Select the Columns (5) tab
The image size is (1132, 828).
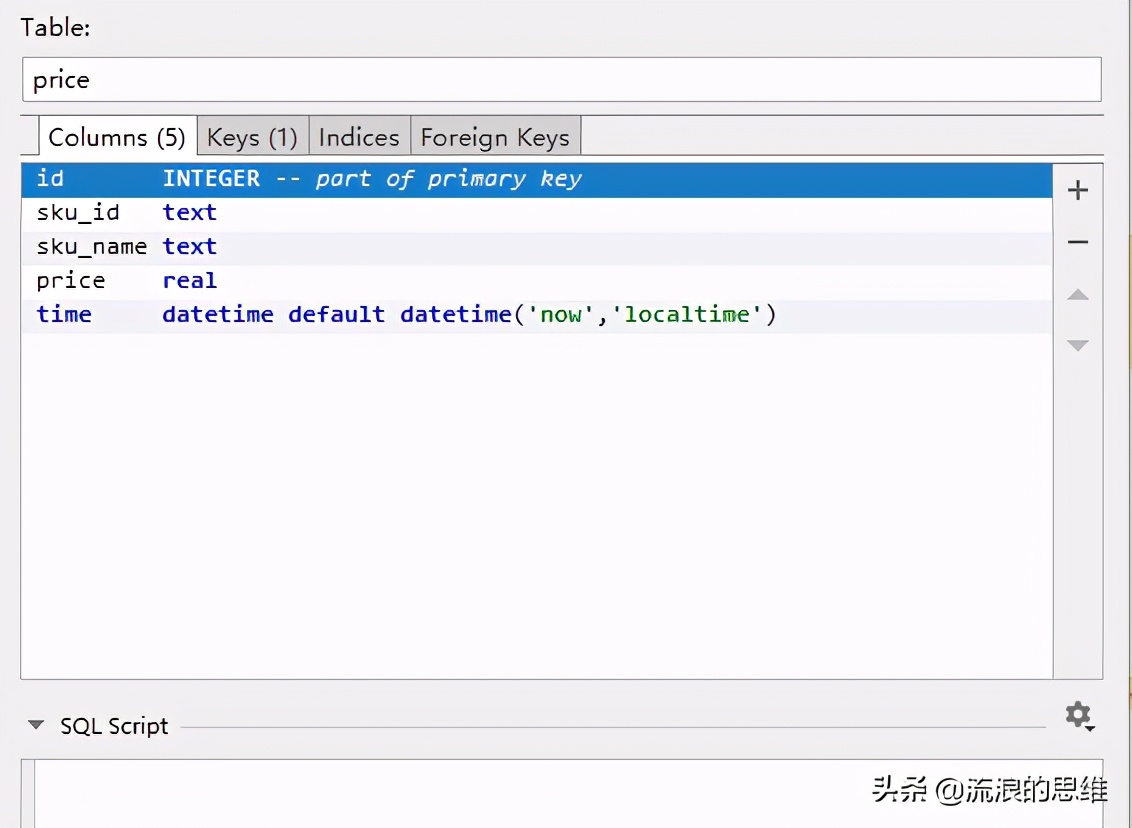point(117,137)
